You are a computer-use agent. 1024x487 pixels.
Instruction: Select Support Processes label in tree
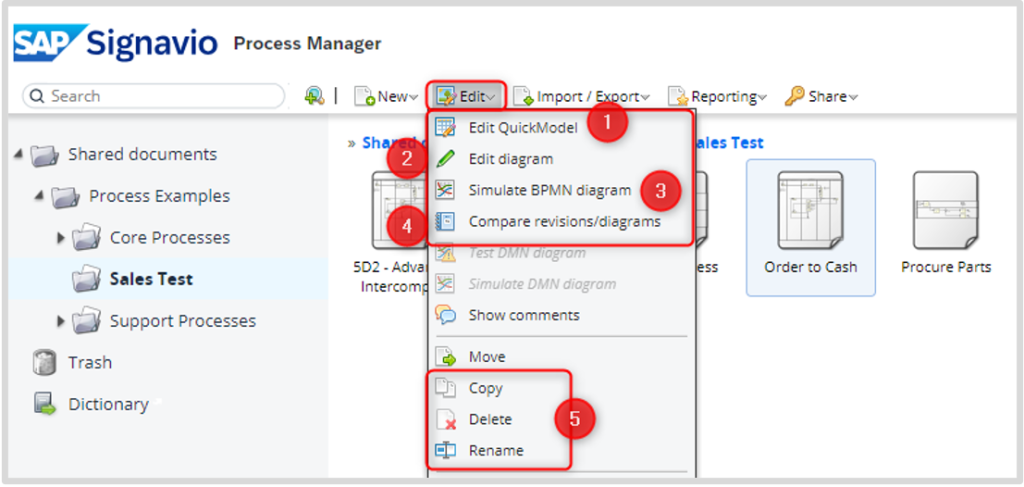point(183,321)
